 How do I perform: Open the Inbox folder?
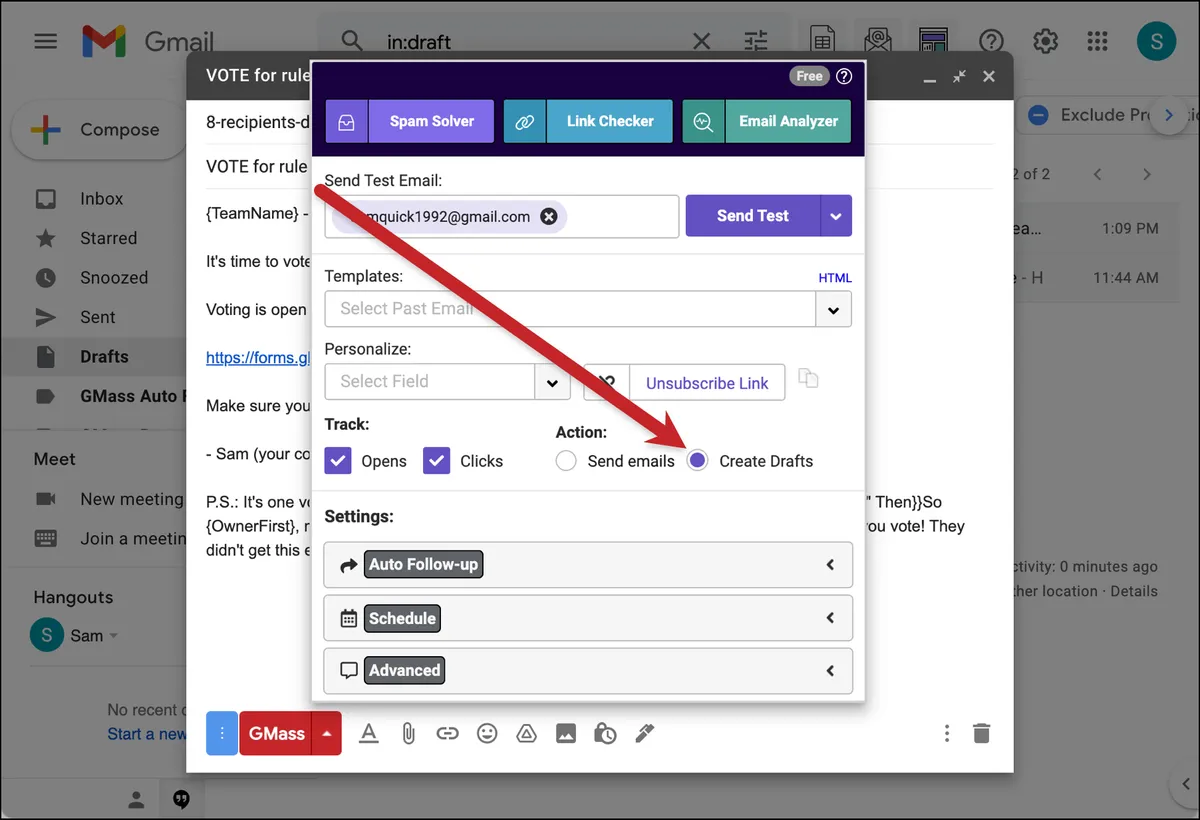click(x=101, y=199)
